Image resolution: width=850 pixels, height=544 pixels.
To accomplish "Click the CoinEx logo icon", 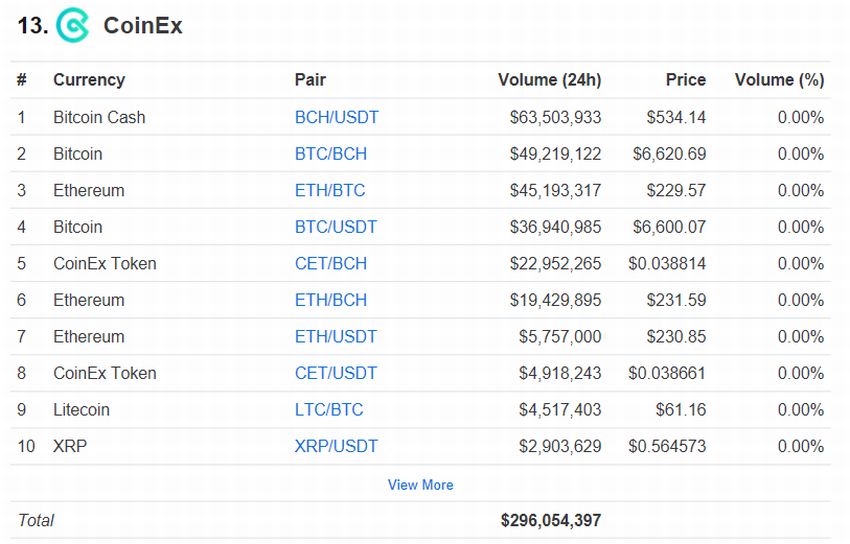I will pos(73,25).
